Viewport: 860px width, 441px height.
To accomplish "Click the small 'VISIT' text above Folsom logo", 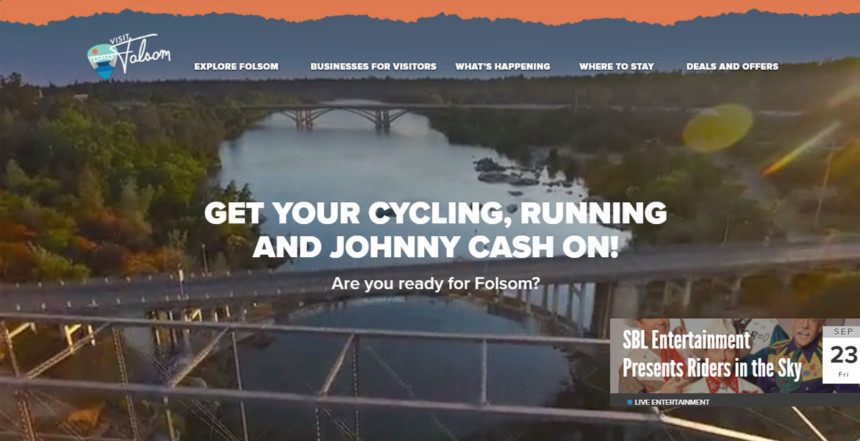I will [x=119, y=40].
